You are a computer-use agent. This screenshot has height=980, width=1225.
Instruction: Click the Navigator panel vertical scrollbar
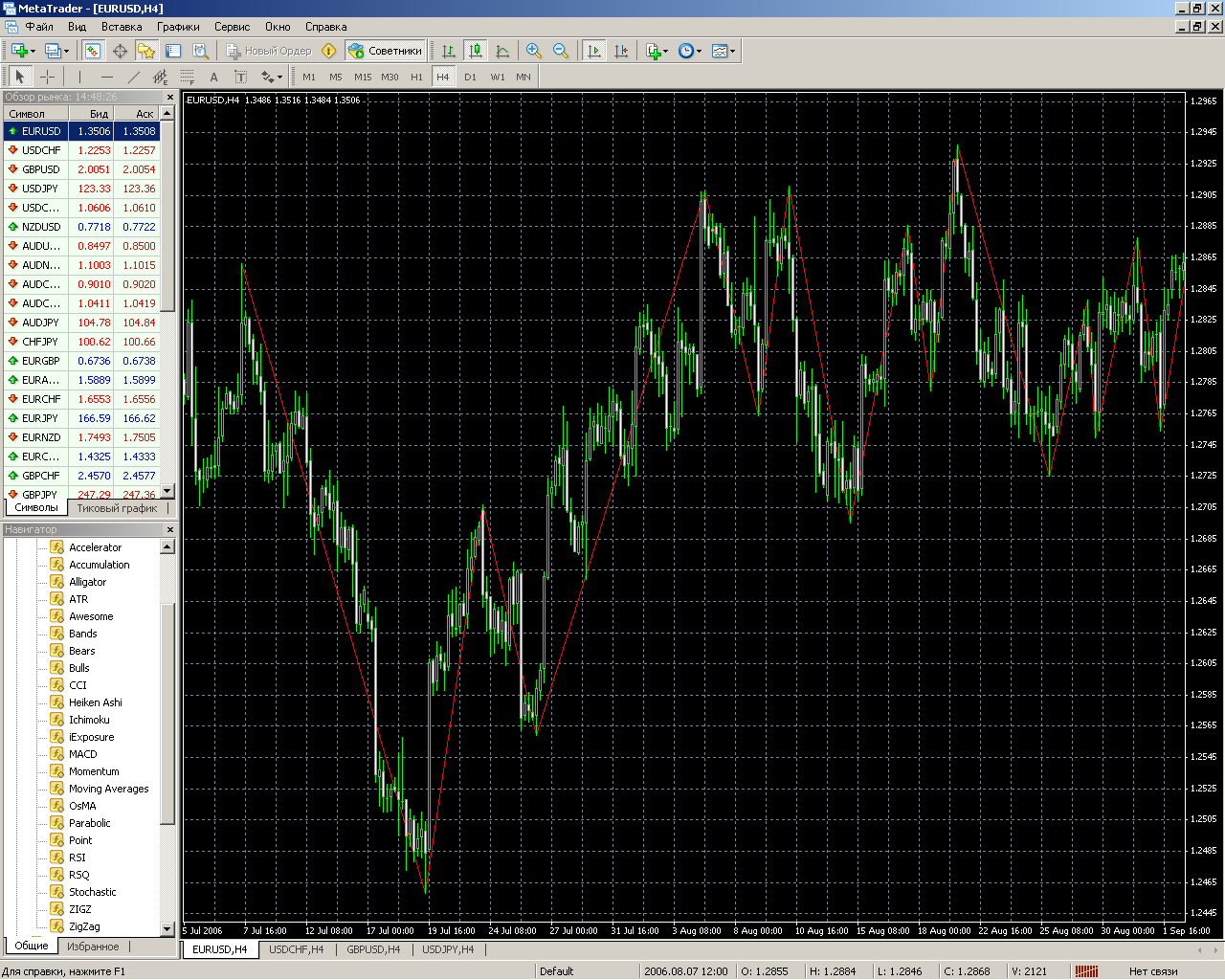click(167, 737)
